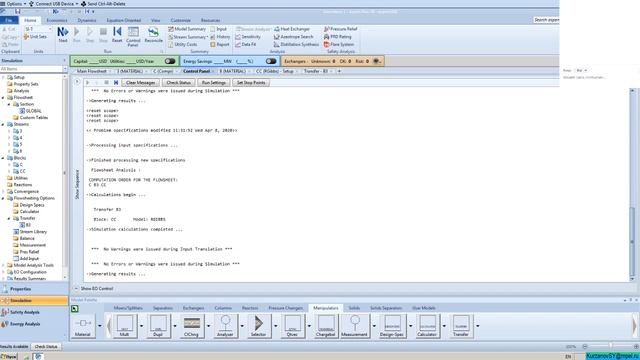Select the Selector block in the palette
The height and width of the screenshot is (360, 640).
point(258,326)
